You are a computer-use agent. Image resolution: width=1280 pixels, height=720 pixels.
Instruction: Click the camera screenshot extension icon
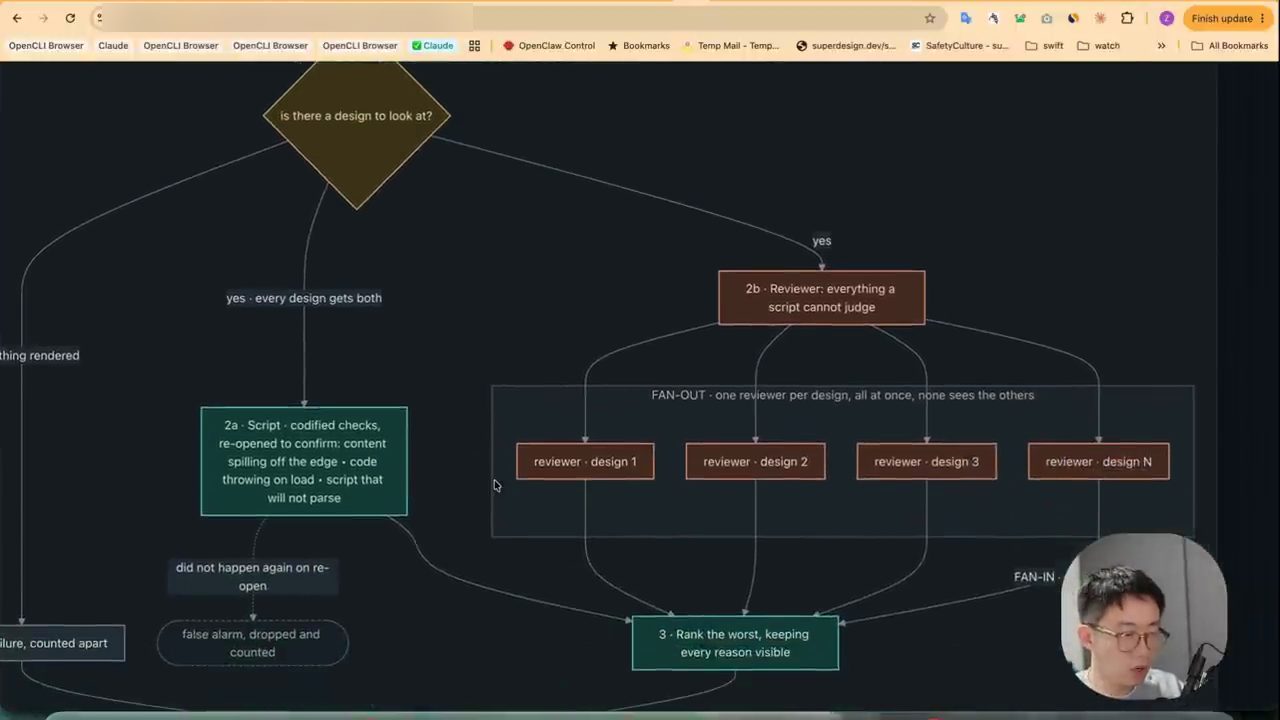pyautogui.click(x=1046, y=18)
